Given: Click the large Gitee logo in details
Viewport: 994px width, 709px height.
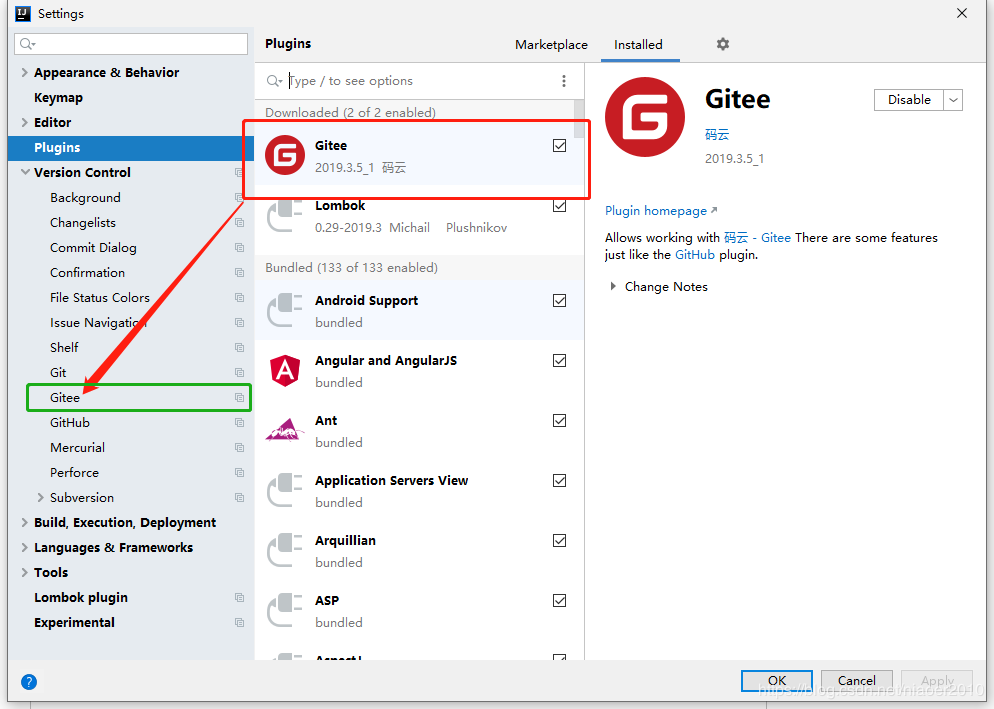Looking at the screenshot, I should pyautogui.click(x=645, y=117).
